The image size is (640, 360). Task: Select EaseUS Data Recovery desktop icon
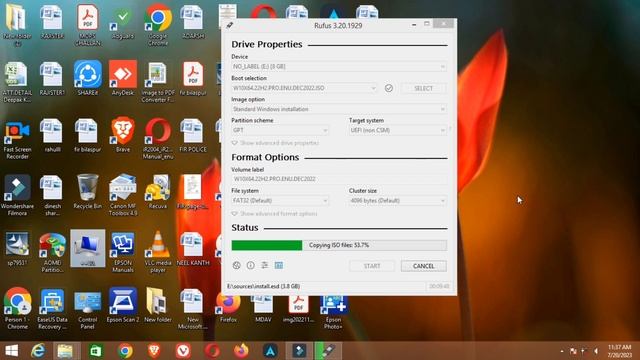[x=52, y=309]
